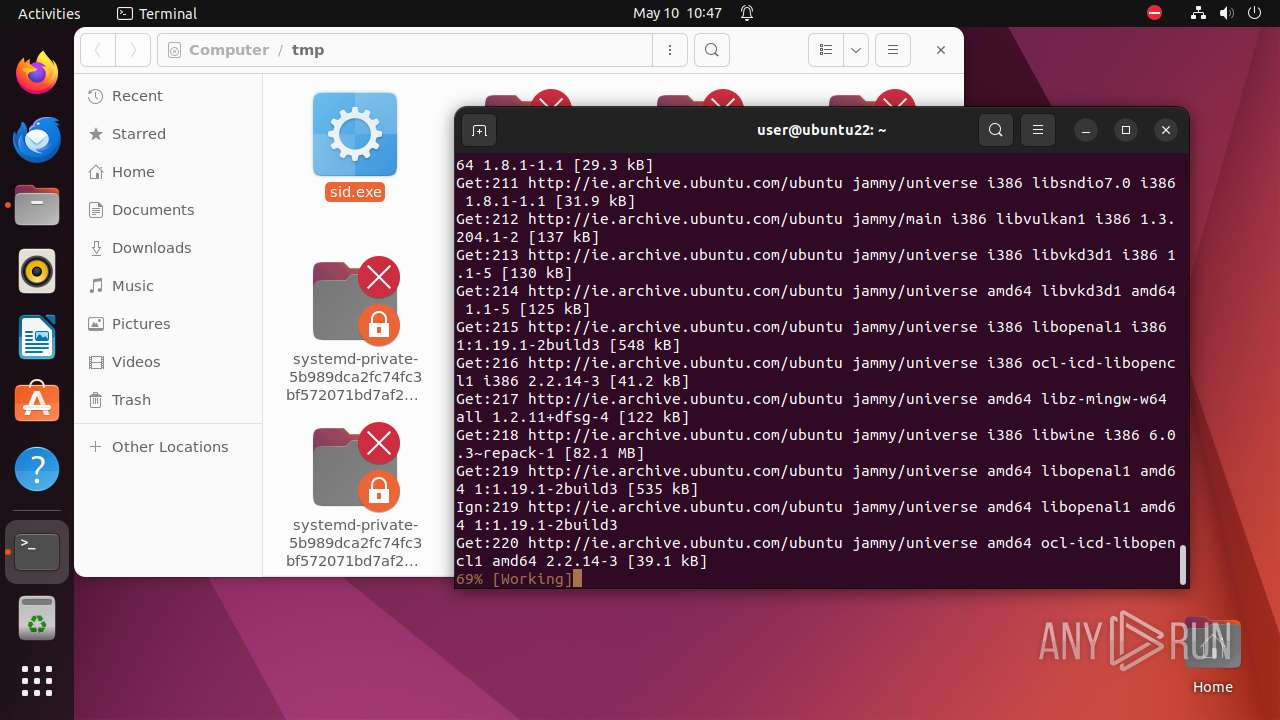Open the network status icon
The width and height of the screenshot is (1280, 720).
tap(1199, 14)
